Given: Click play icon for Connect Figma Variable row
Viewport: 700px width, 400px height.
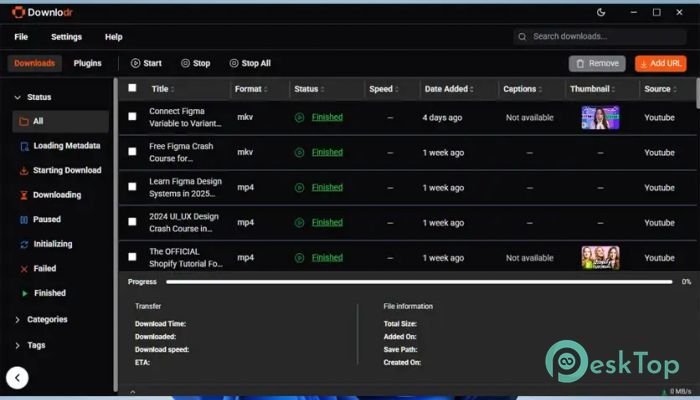Looking at the screenshot, I should [x=300, y=117].
